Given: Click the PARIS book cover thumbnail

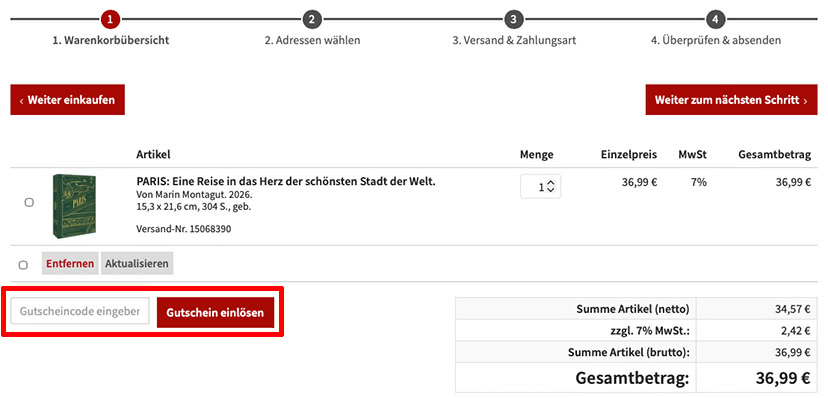Looking at the screenshot, I should click(74, 206).
